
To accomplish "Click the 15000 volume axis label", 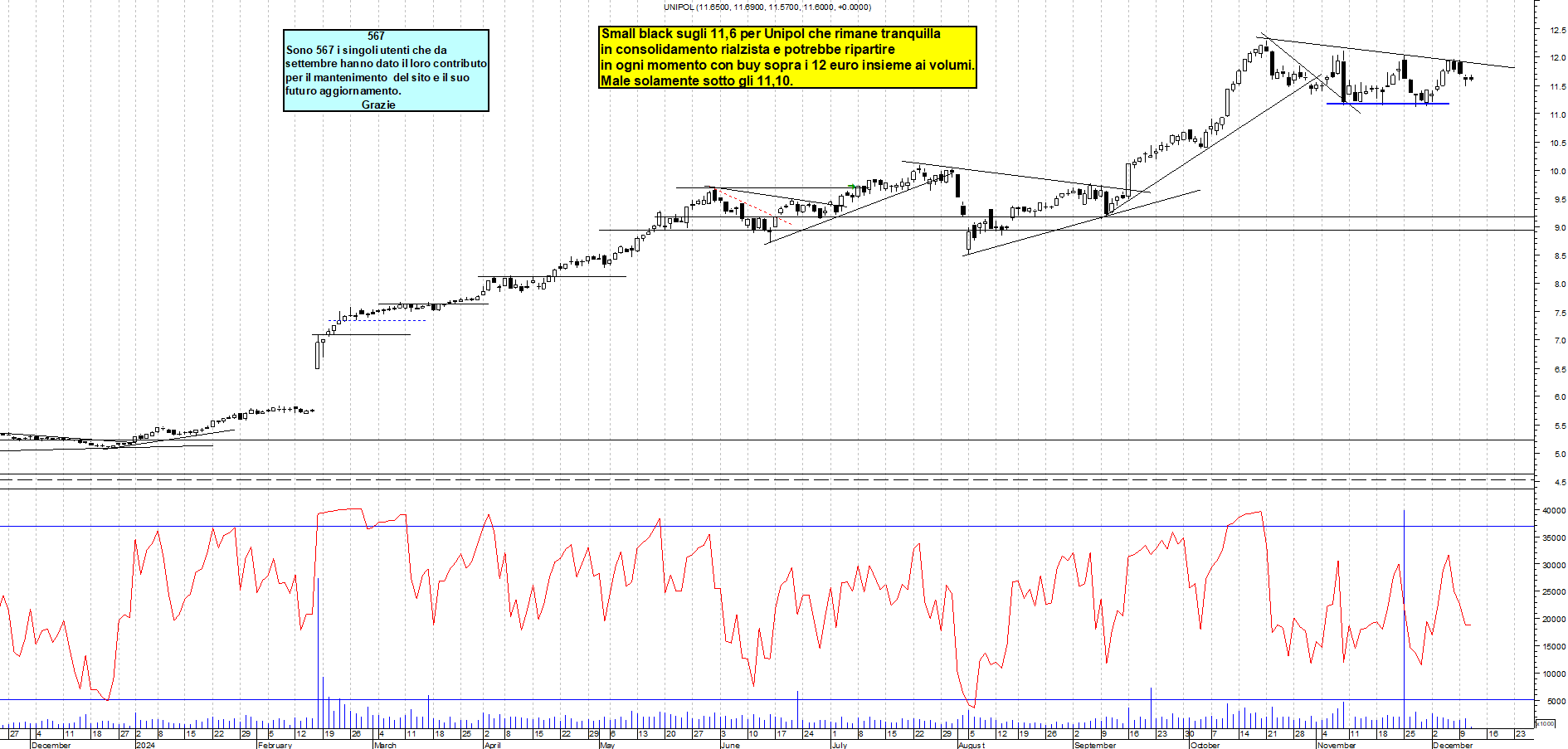I will (1554, 646).
